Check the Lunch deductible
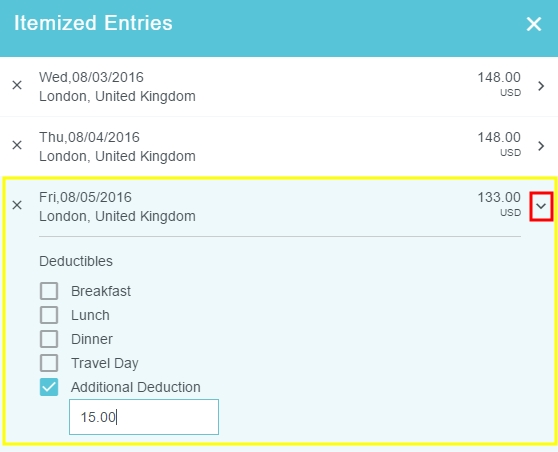Screen dimensions: 558x452 tap(49, 315)
